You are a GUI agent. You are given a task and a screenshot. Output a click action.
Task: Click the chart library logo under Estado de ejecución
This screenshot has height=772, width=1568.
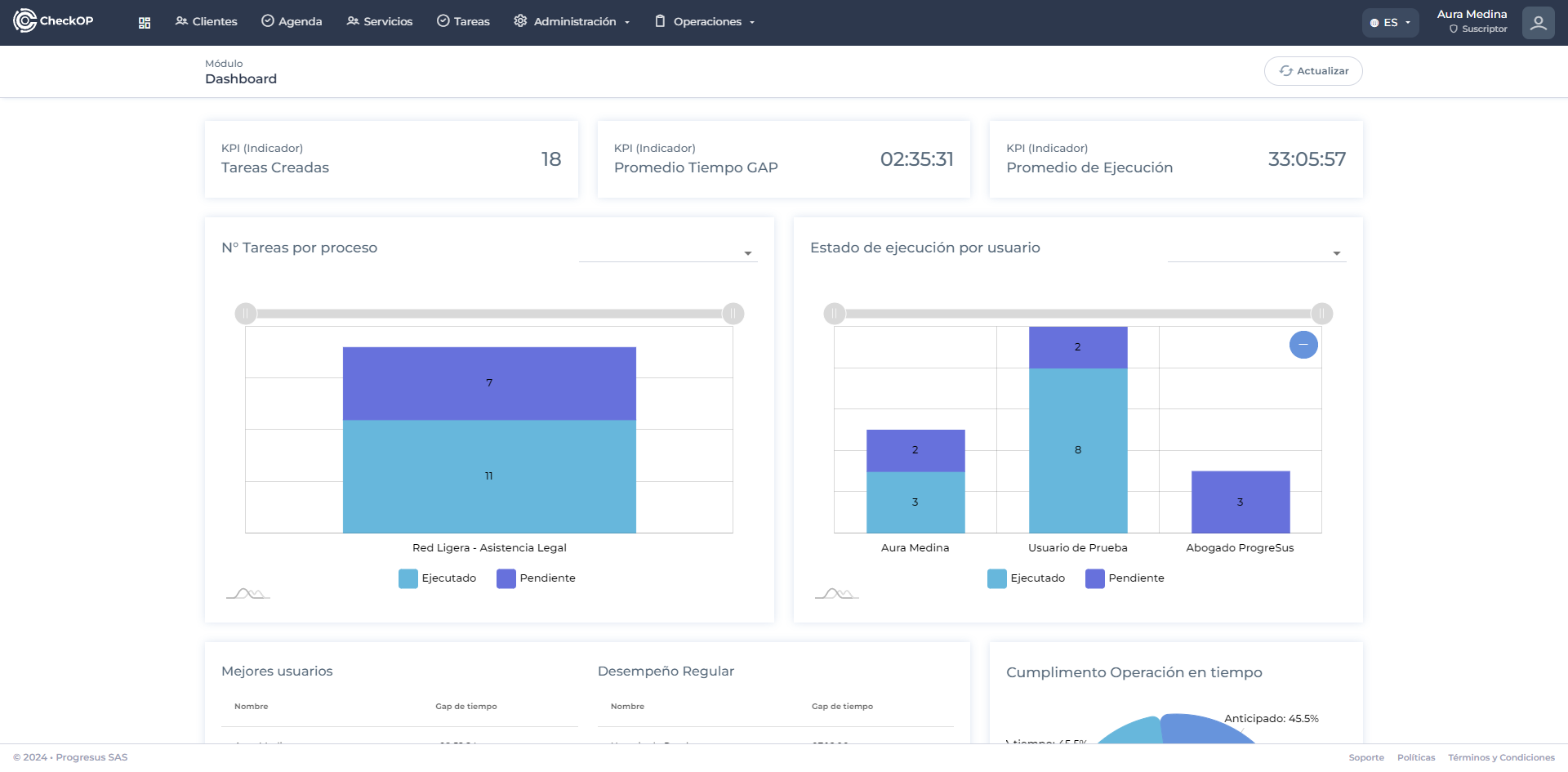coord(837,593)
